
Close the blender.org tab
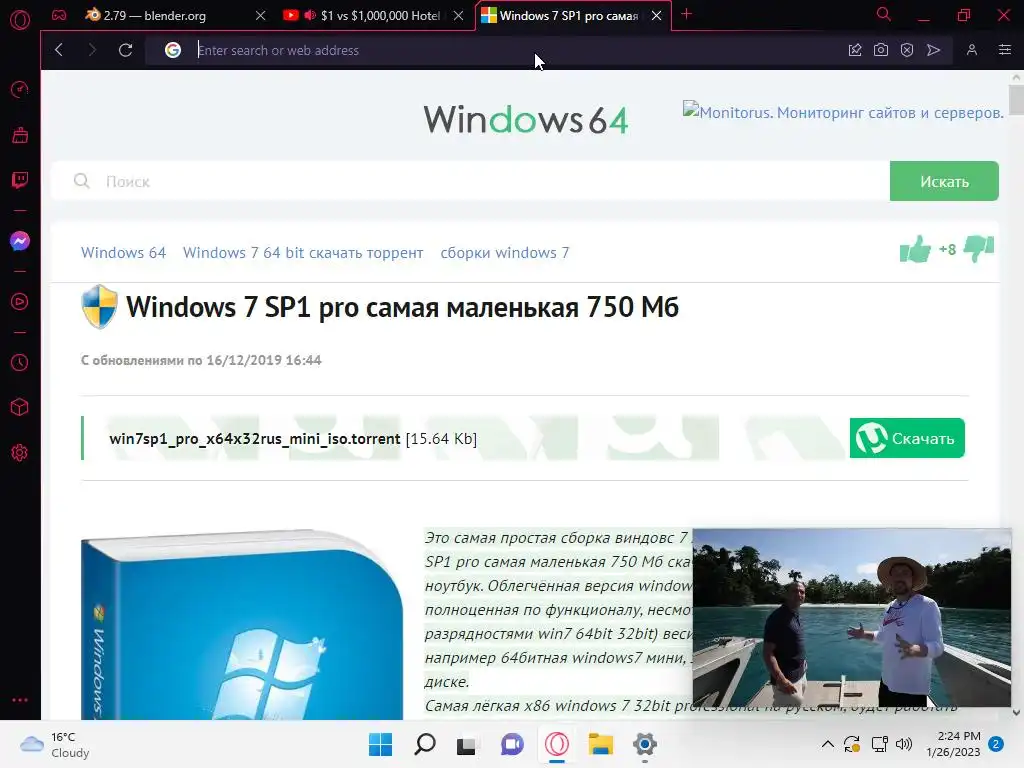pyautogui.click(x=261, y=15)
